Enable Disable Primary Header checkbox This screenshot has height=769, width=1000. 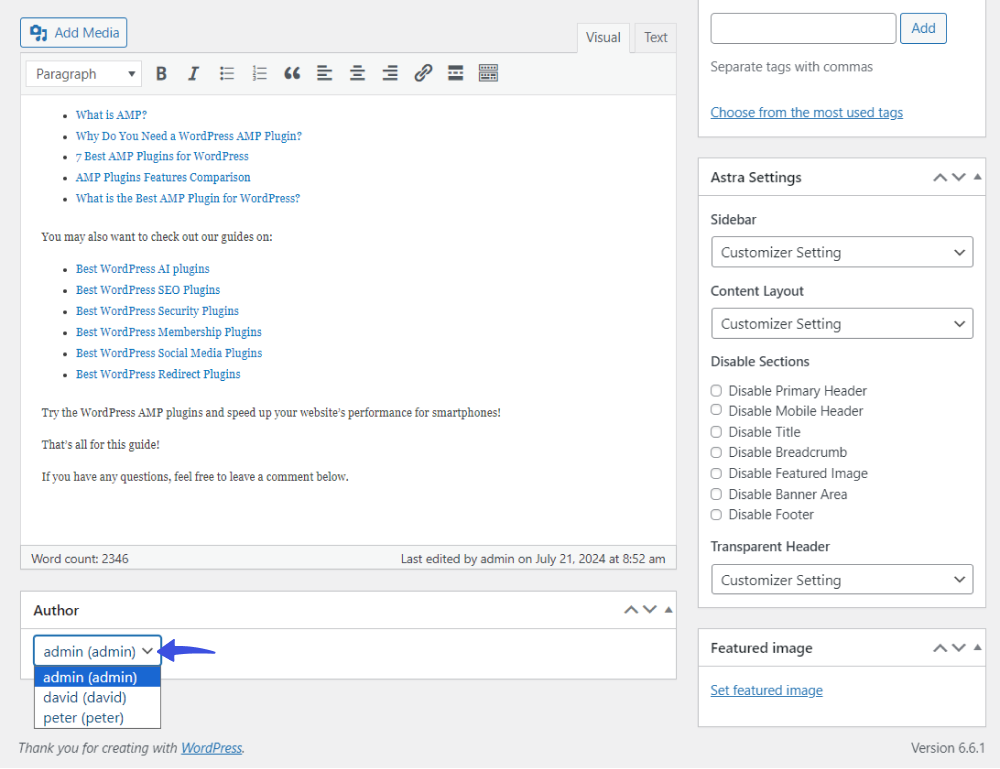[x=716, y=390]
